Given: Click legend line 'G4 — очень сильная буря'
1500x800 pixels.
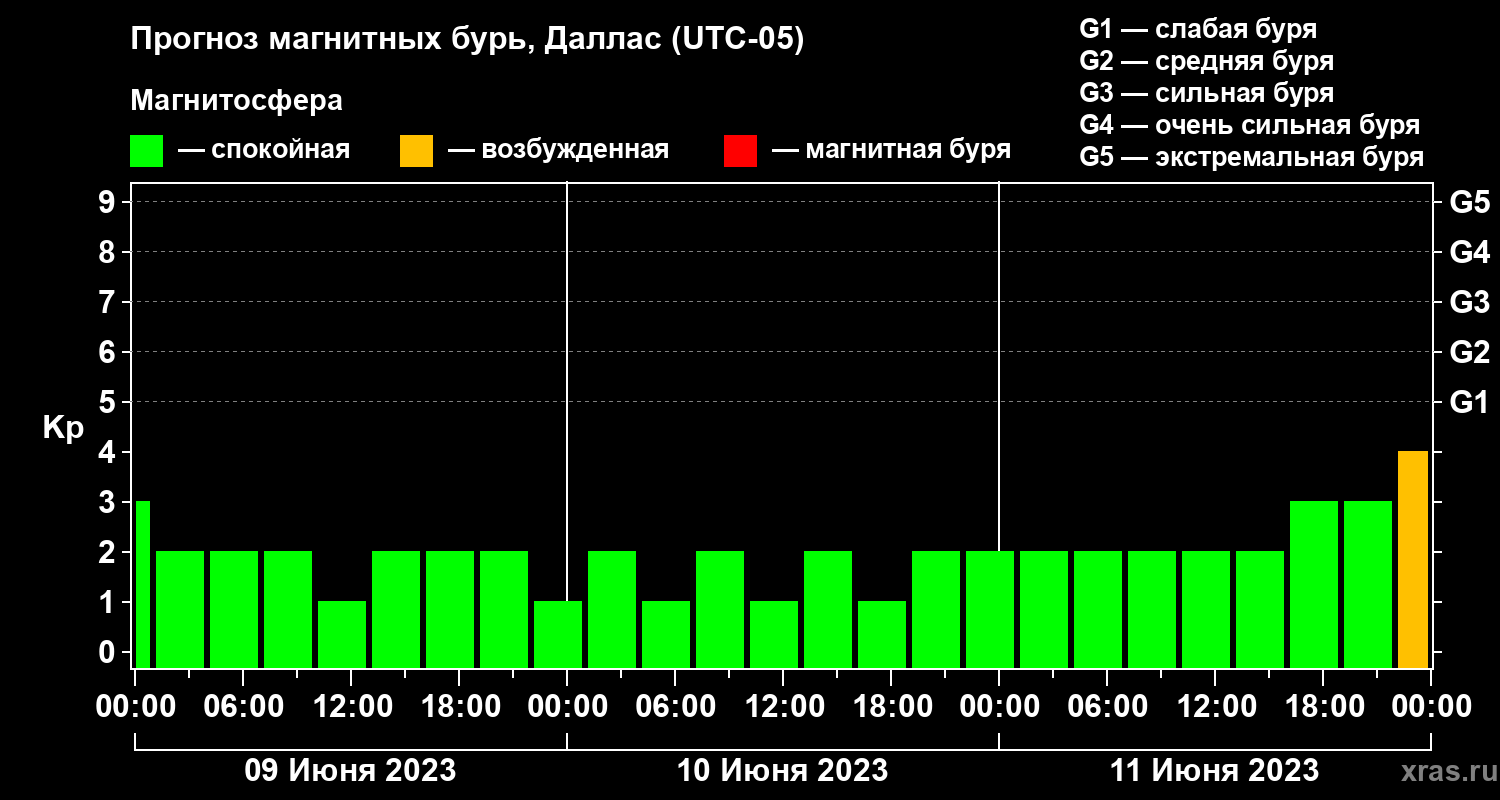Looking at the screenshot, I should tap(1249, 125).
